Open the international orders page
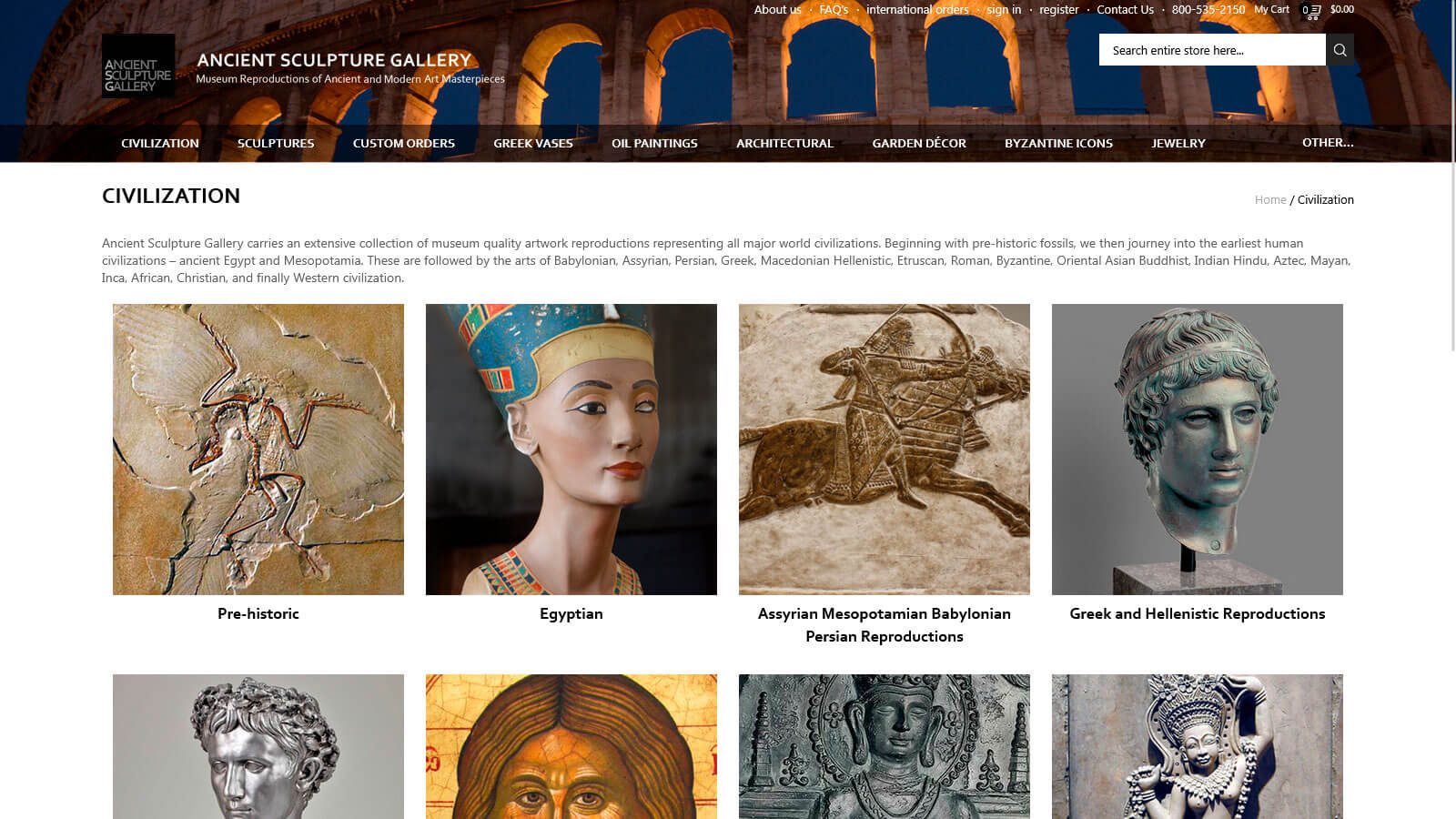This screenshot has width=1456, height=819. (917, 9)
